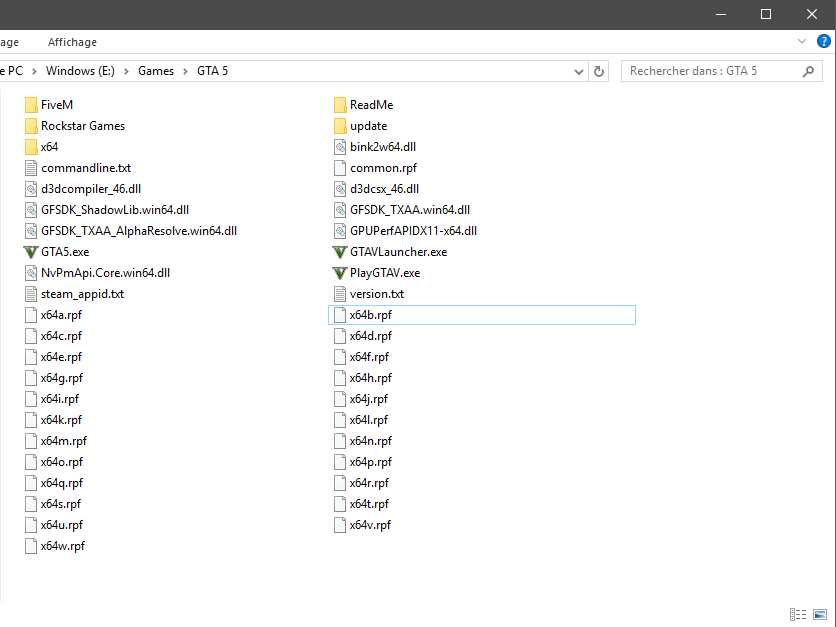This screenshot has height=627, width=836.
Task: Click the NvPmApi.Core.win64.dll file icon
Action: pos(31,273)
